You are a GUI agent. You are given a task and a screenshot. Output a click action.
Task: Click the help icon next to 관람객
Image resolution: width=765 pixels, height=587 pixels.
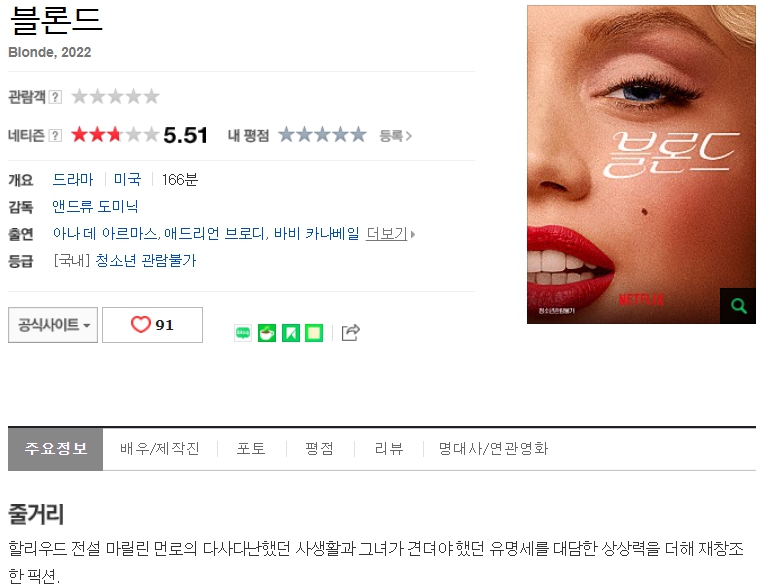click(56, 97)
